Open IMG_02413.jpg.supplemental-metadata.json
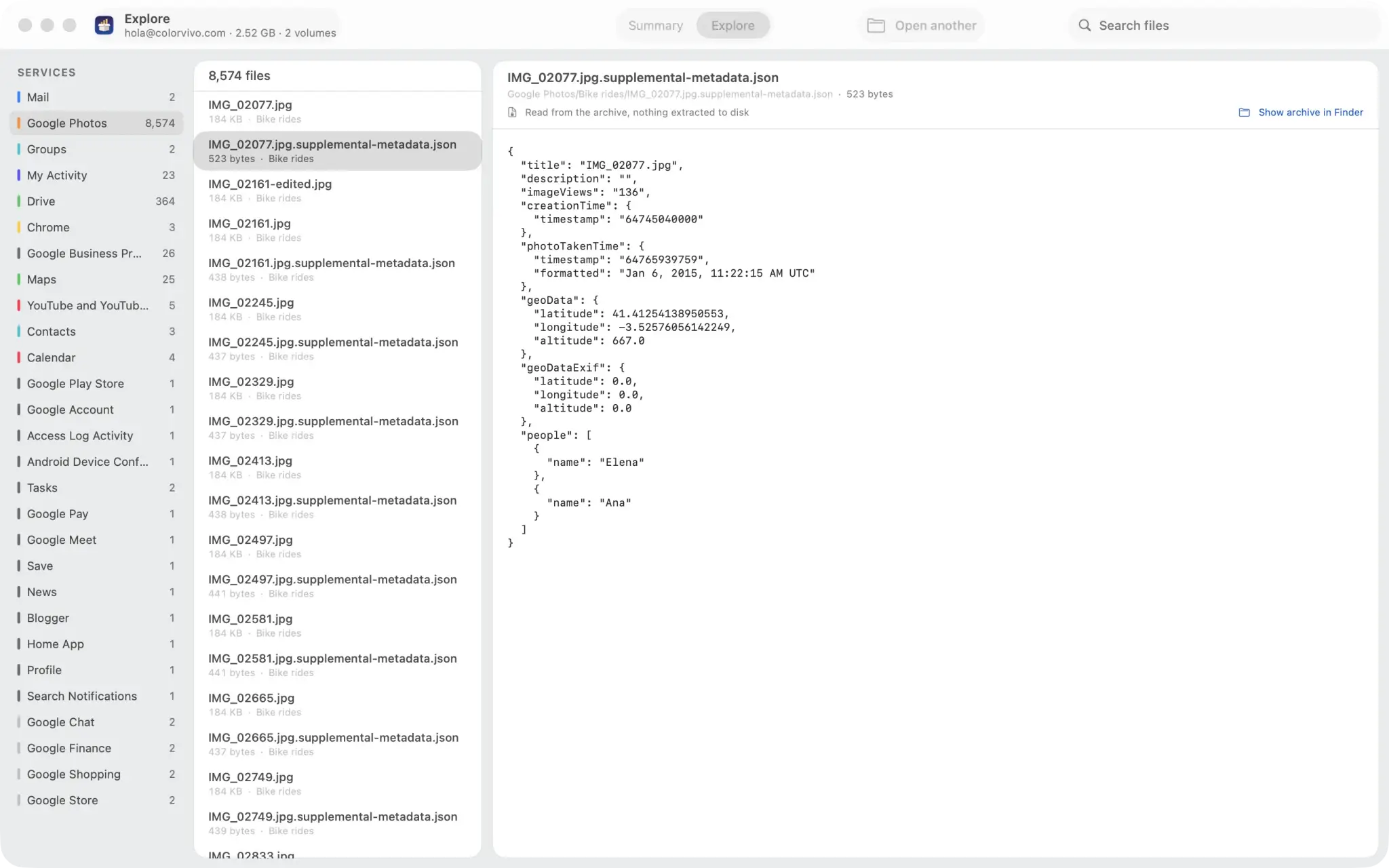The height and width of the screenshot is (868, 1389). [337, 507]
